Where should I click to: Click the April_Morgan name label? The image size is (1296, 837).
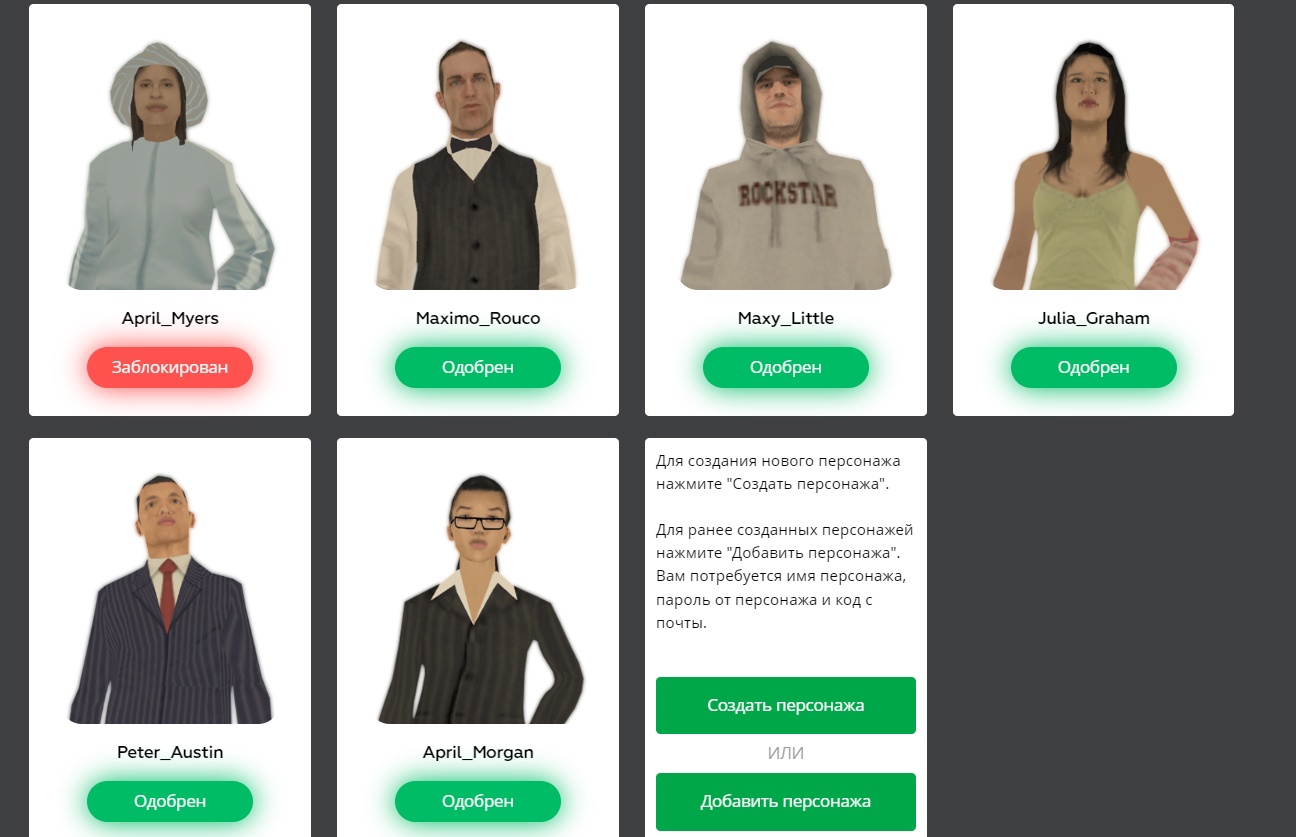478,752
